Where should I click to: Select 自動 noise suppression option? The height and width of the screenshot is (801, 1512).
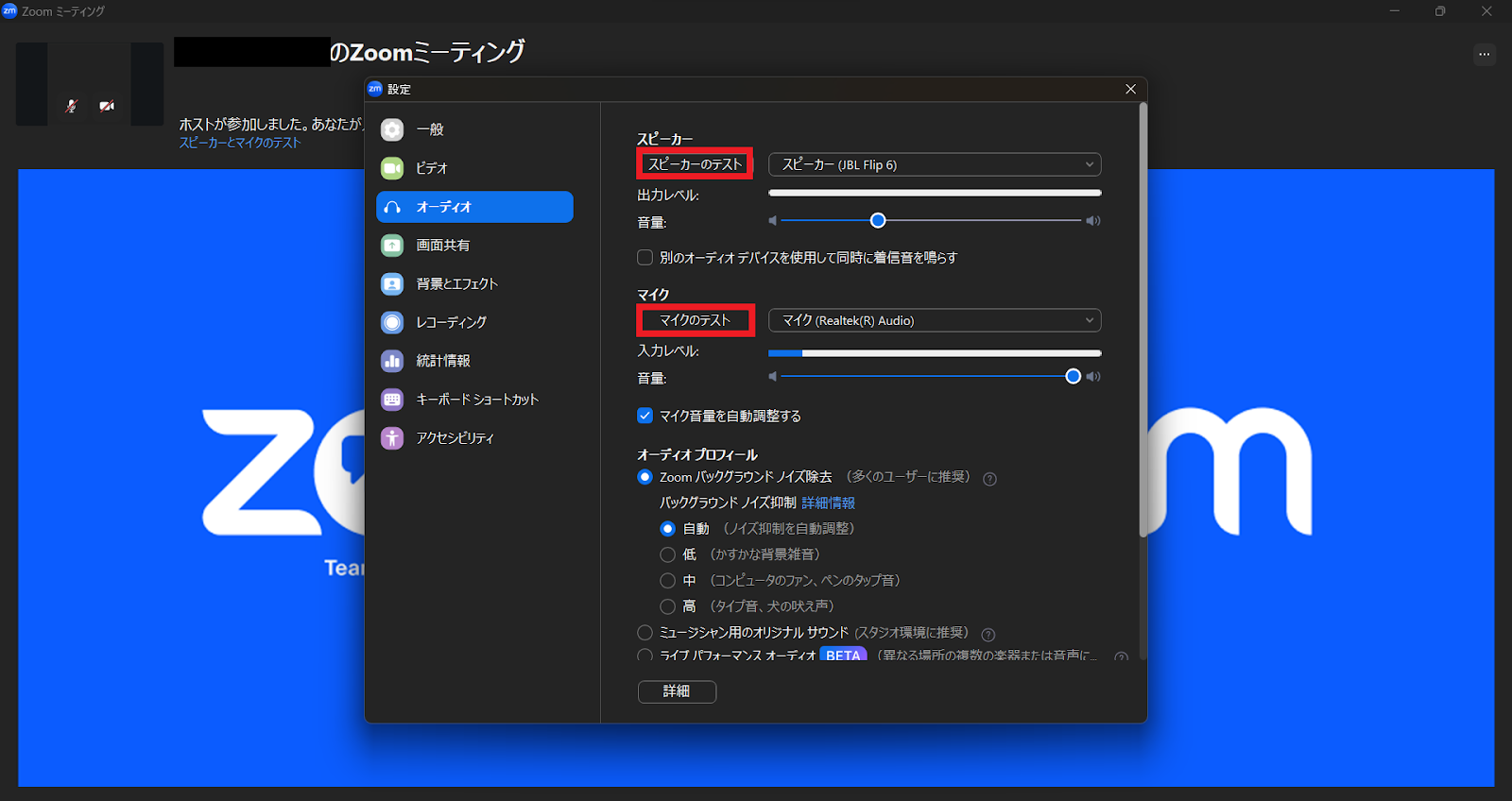[x=668, y=529]
